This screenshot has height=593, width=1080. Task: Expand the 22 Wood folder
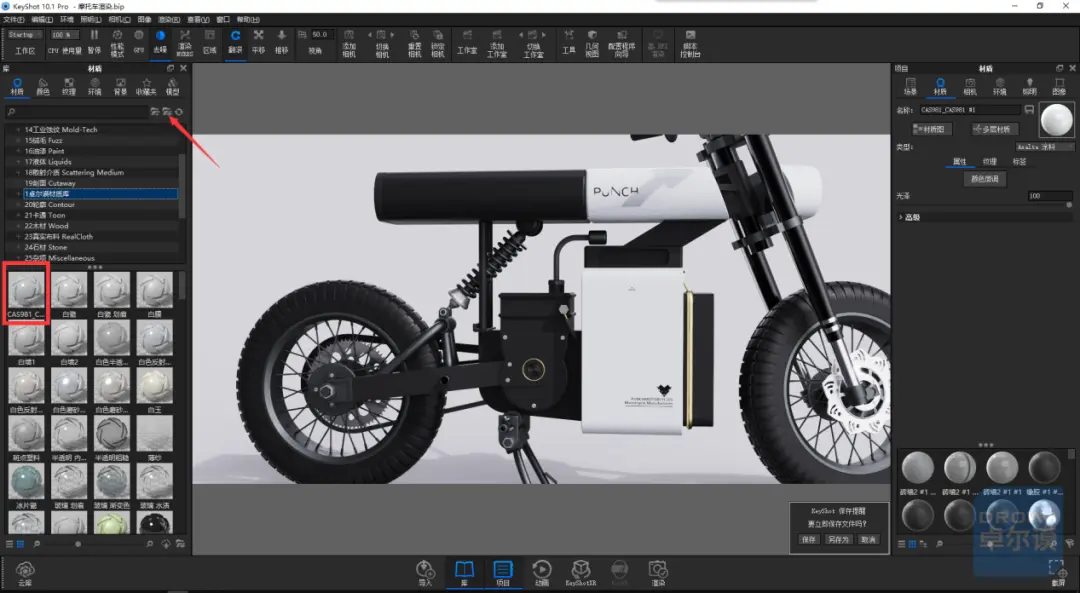point(18,226)
